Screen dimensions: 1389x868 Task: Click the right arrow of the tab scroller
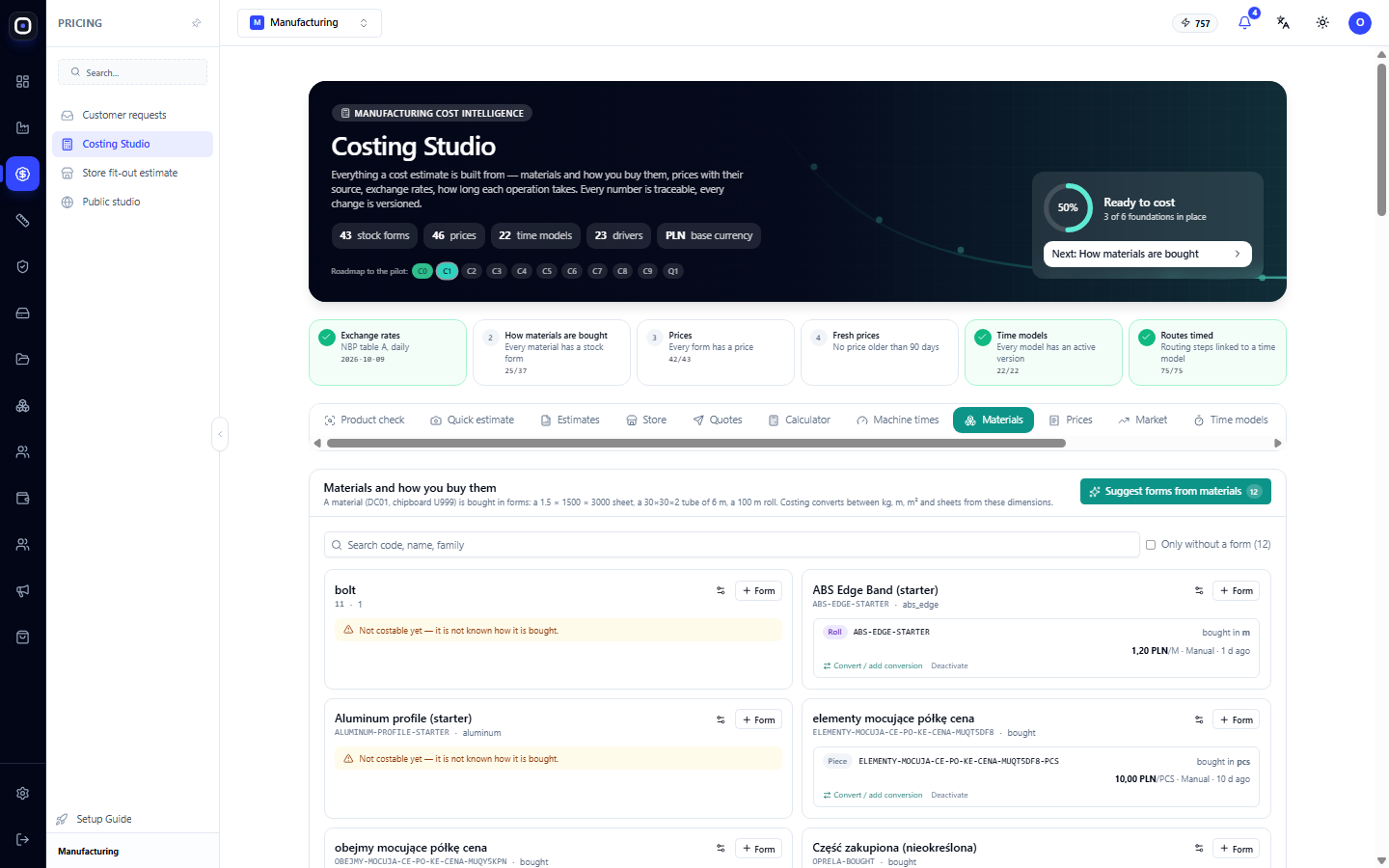pyautogui.click(x=1278, y=444)
